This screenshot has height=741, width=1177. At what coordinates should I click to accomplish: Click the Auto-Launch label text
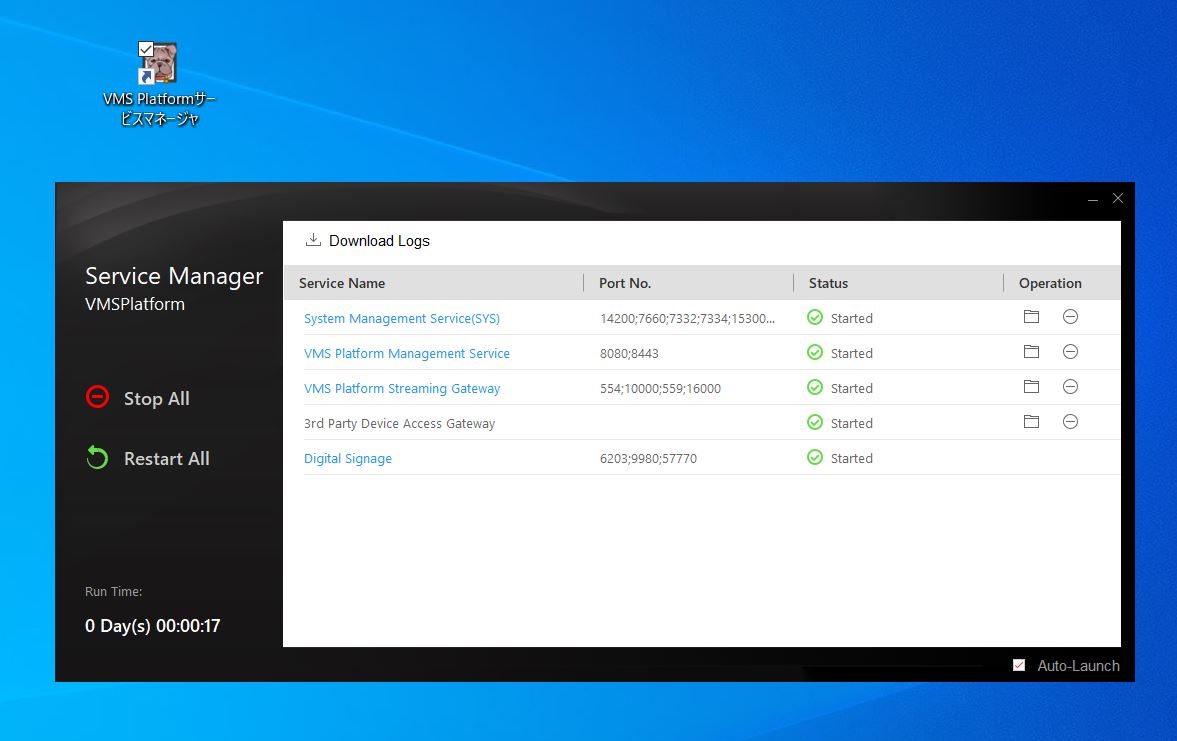tap(1078, 666)
